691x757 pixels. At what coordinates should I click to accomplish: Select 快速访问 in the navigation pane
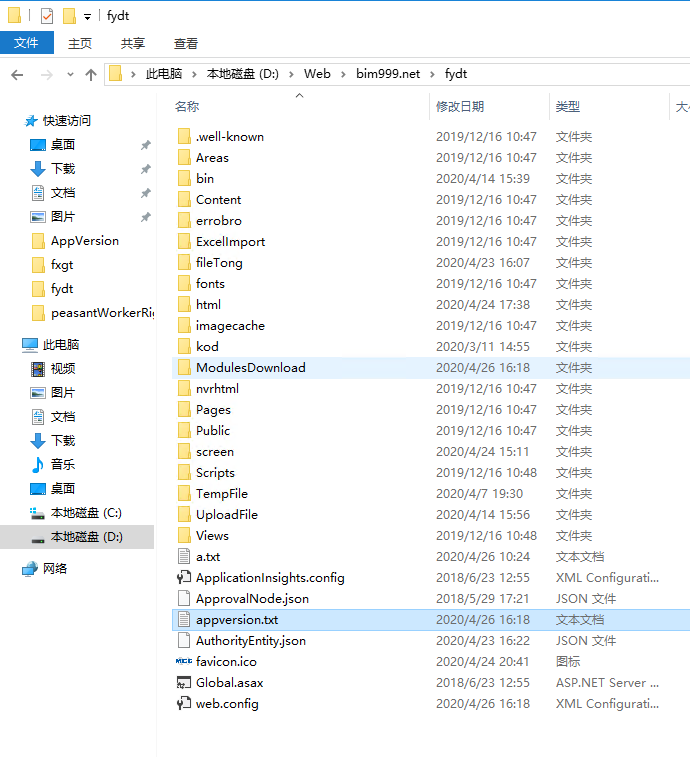pos(67,121)
